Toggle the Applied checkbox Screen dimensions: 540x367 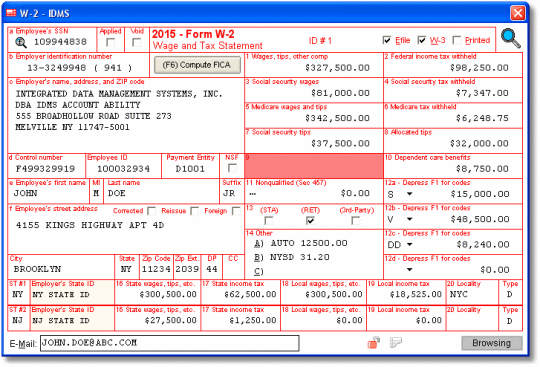pyautogui.click(x=111, y=42)
